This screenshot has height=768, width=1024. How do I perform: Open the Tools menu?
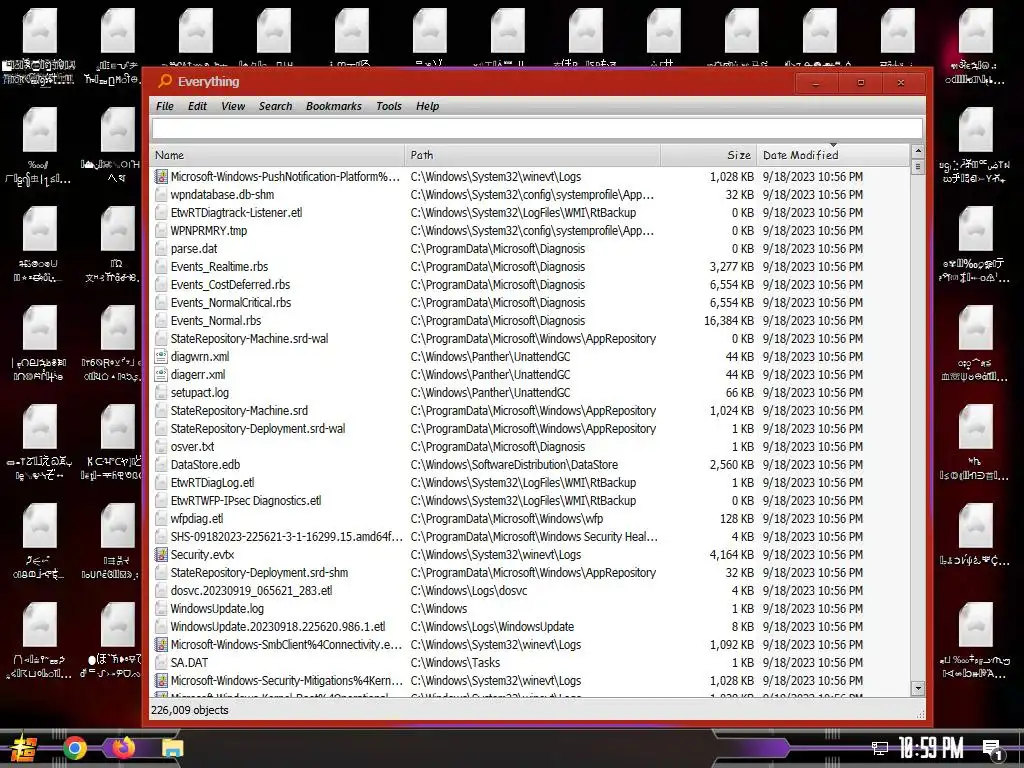tap(389, 106)
